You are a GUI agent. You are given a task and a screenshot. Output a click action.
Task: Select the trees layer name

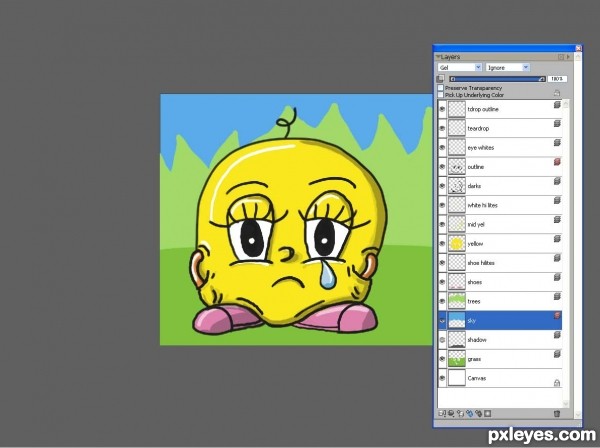[x=474, y=301]
